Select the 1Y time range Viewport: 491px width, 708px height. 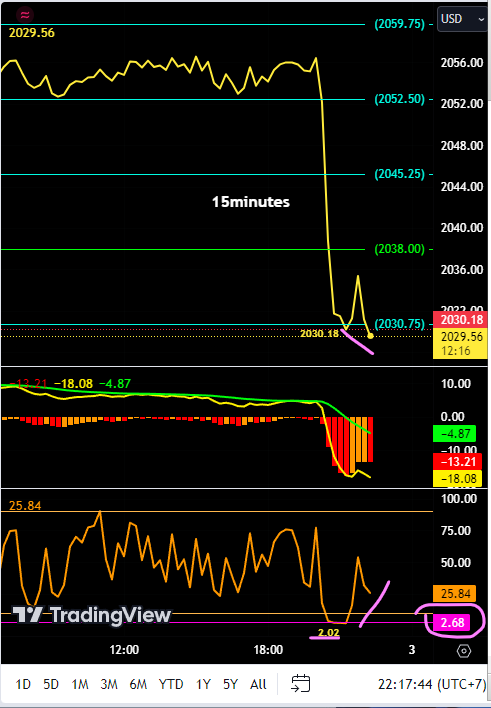tap(203, 685)
